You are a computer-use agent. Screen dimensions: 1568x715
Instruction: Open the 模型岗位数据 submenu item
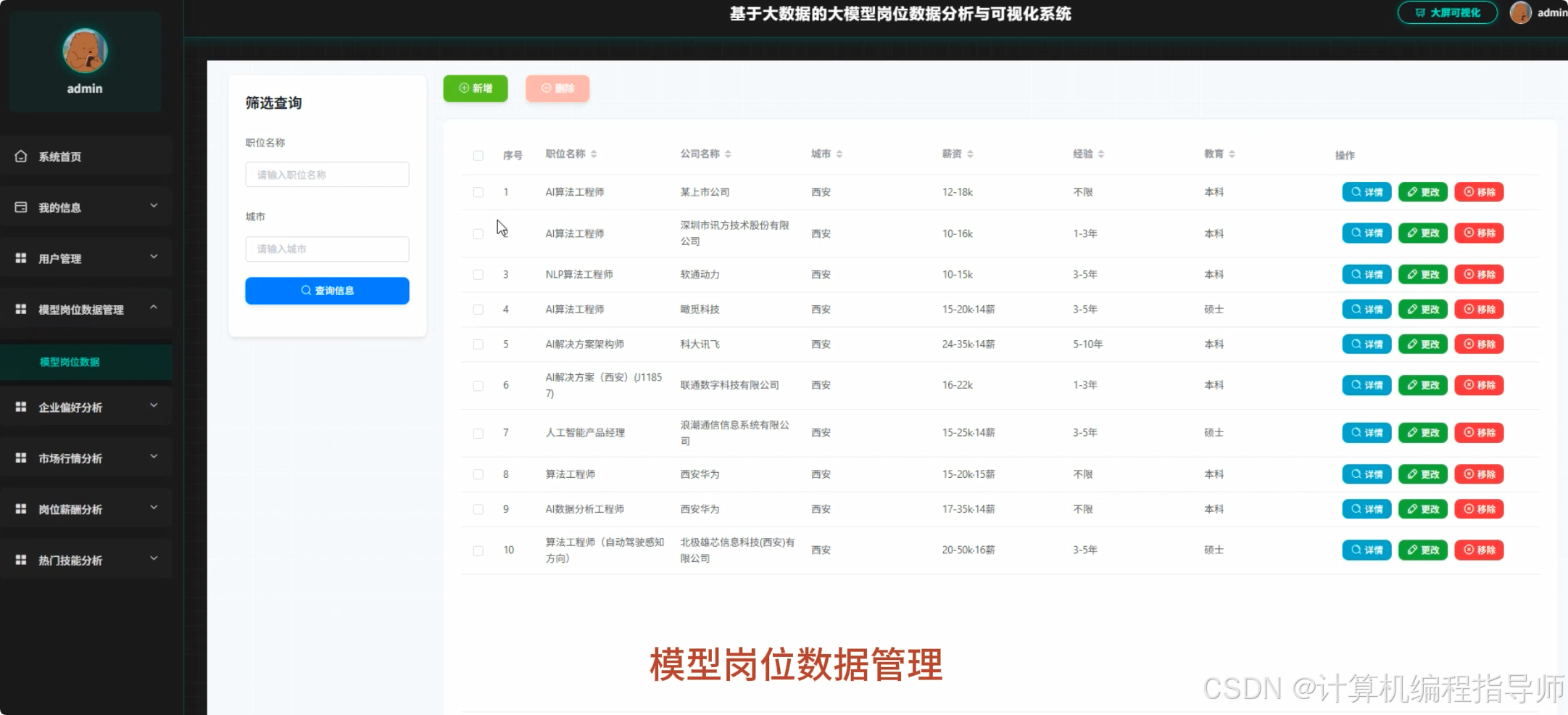pyautogui.click(x=70, y=362)
